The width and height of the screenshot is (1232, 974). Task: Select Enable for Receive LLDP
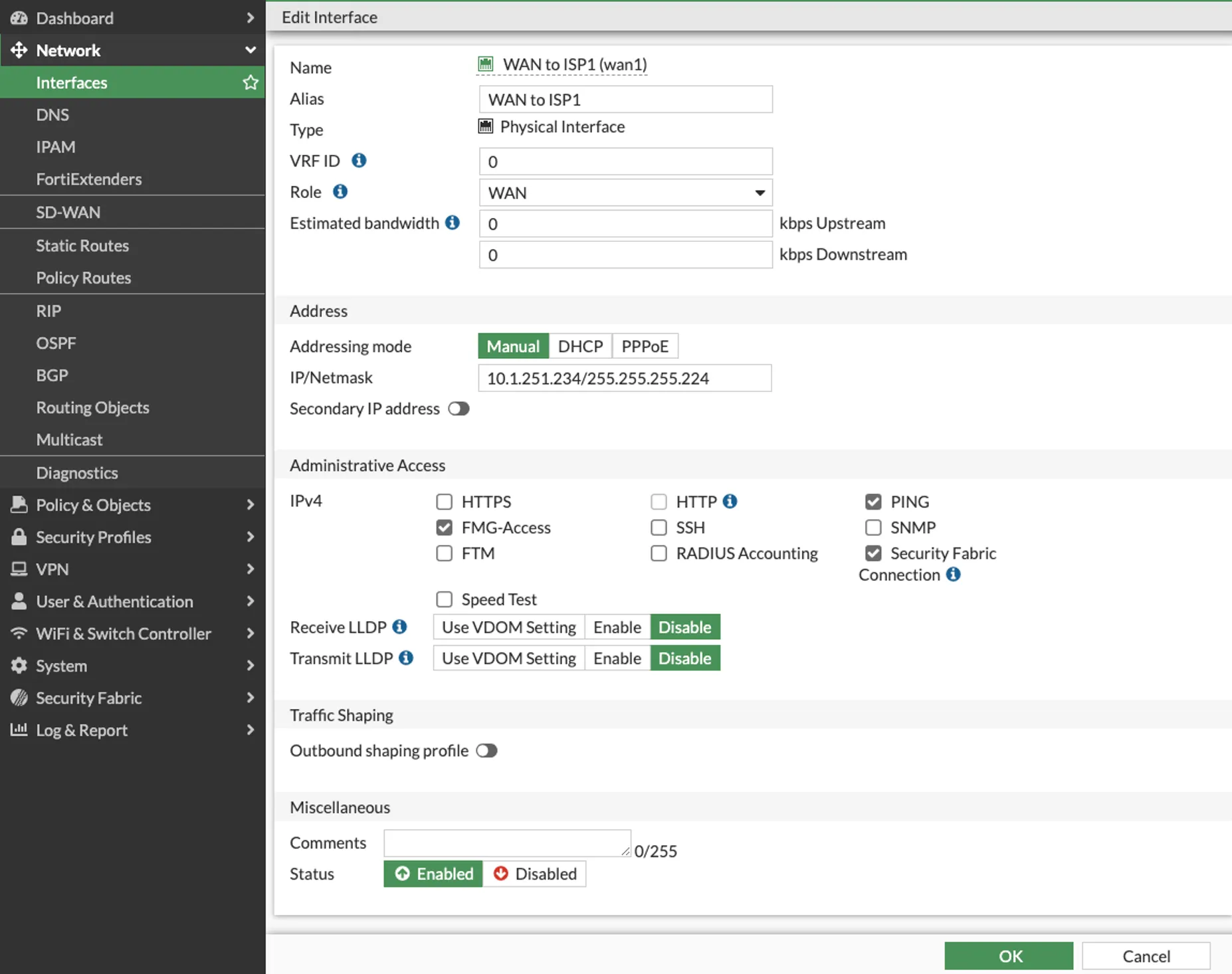(617, 627)
